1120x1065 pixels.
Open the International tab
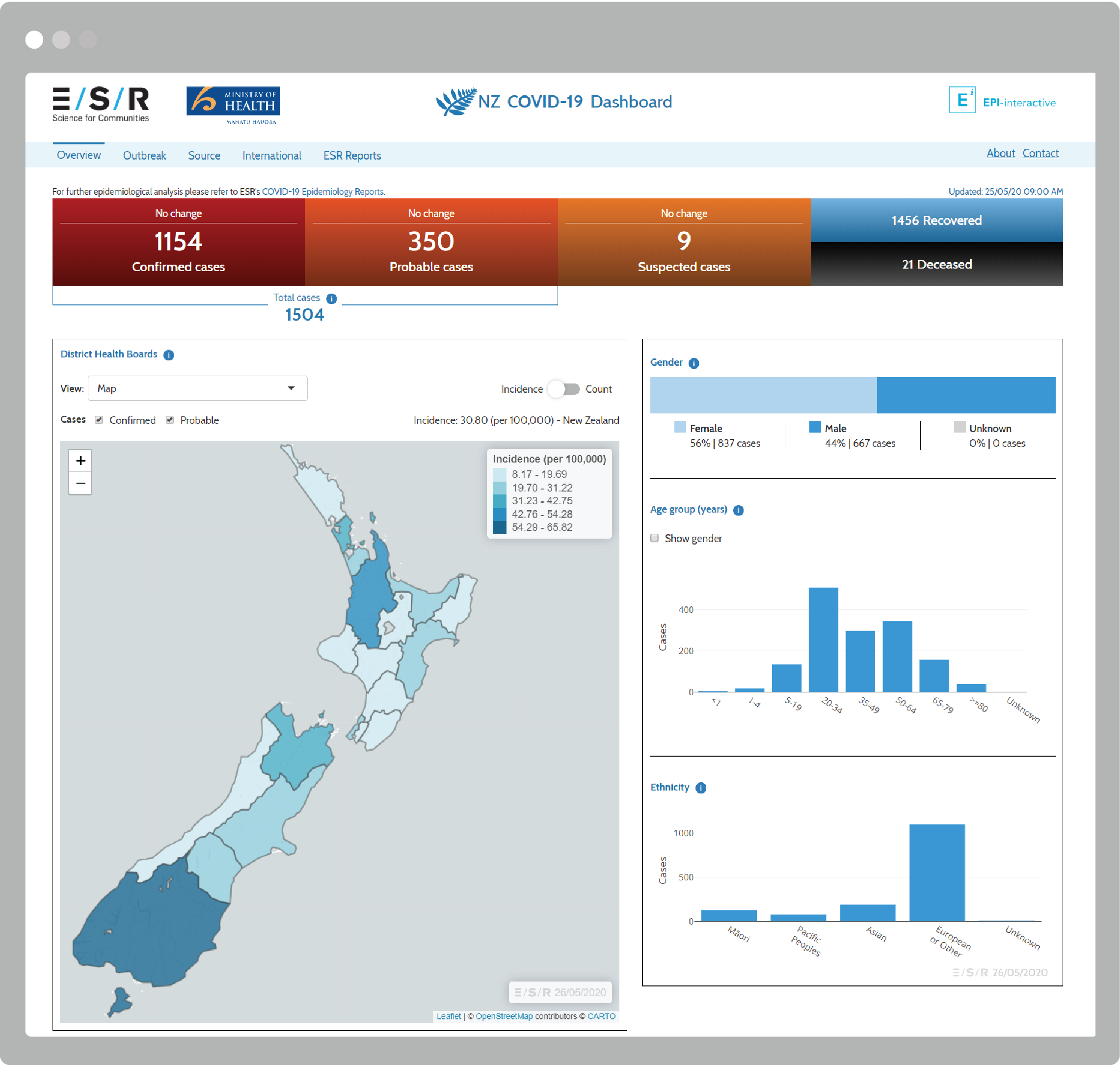tap(271, 156)
